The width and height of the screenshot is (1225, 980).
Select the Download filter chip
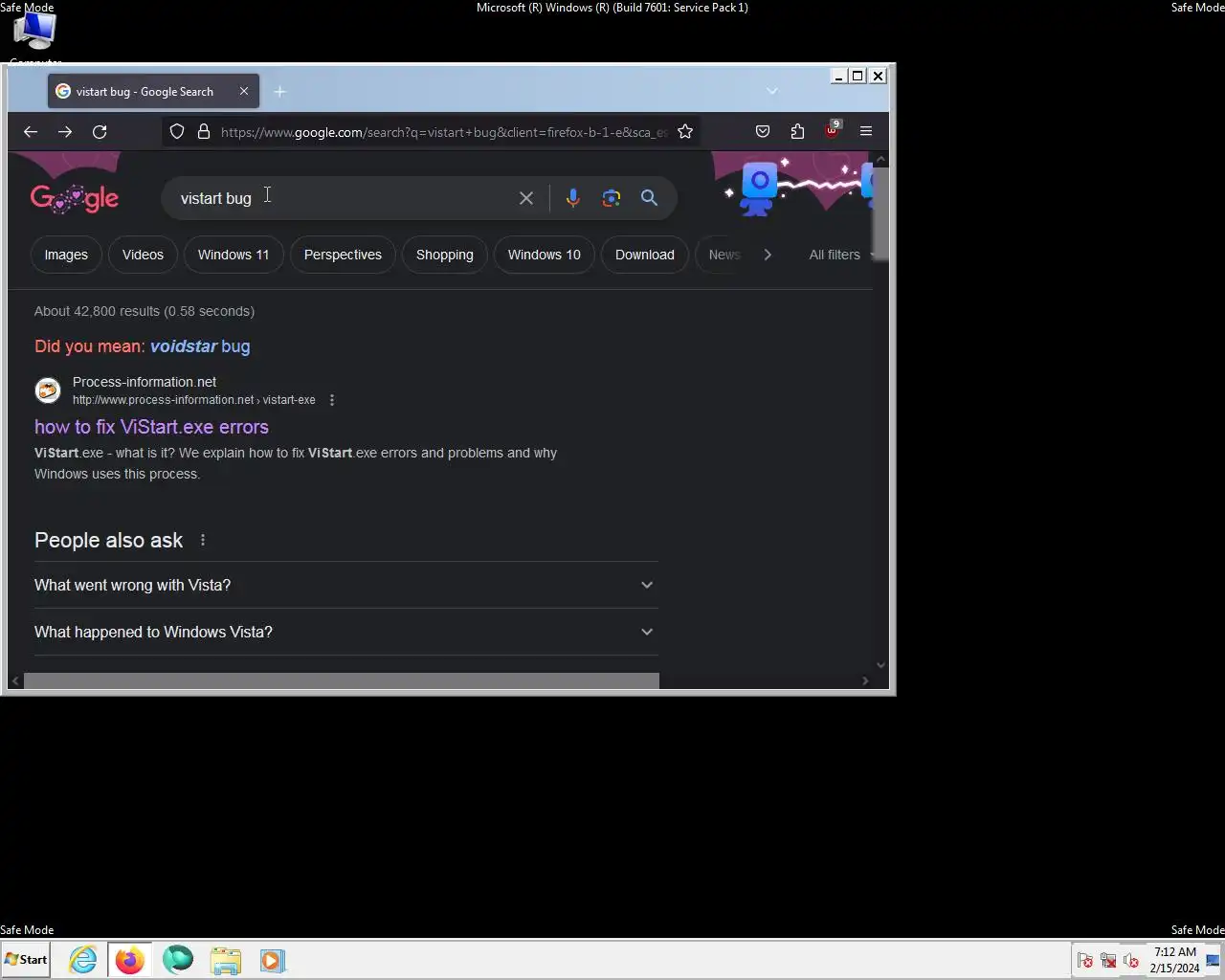(x=645, y=255)
